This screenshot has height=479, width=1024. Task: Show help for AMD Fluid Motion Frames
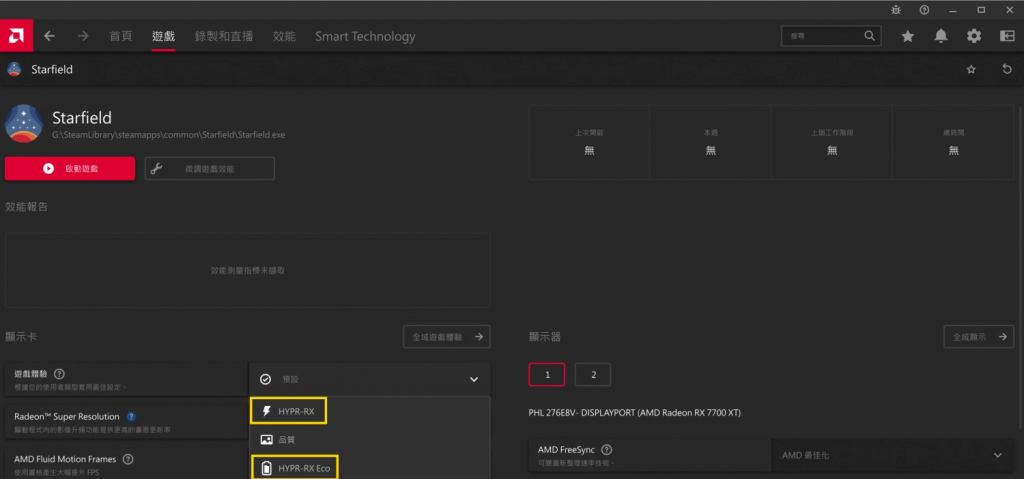coord(128,459)
